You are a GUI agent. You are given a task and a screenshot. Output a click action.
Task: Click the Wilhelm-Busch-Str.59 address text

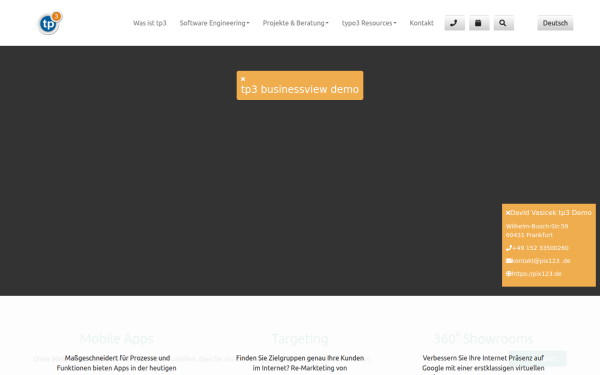pos(536,226)
